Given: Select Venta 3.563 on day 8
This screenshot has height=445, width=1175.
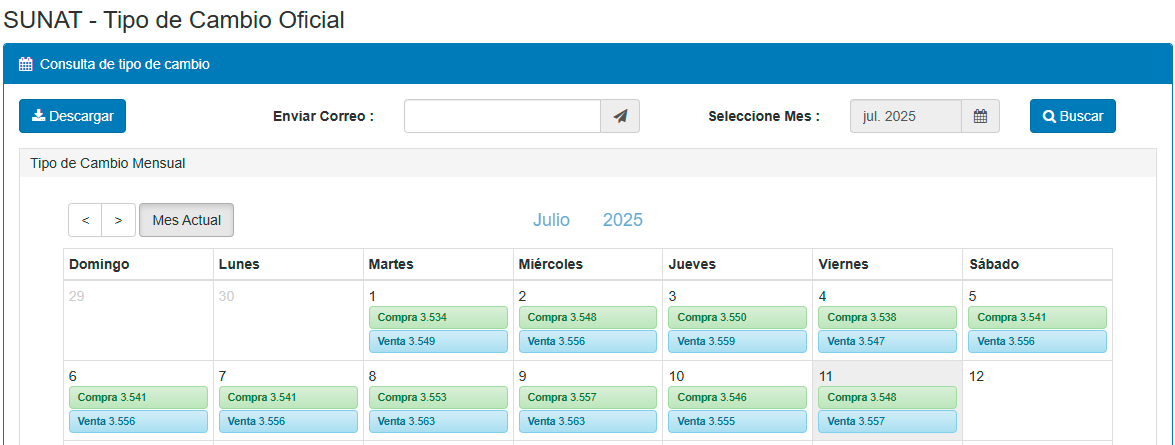Looking at the screenshot, I should click(x=438, y=422).
